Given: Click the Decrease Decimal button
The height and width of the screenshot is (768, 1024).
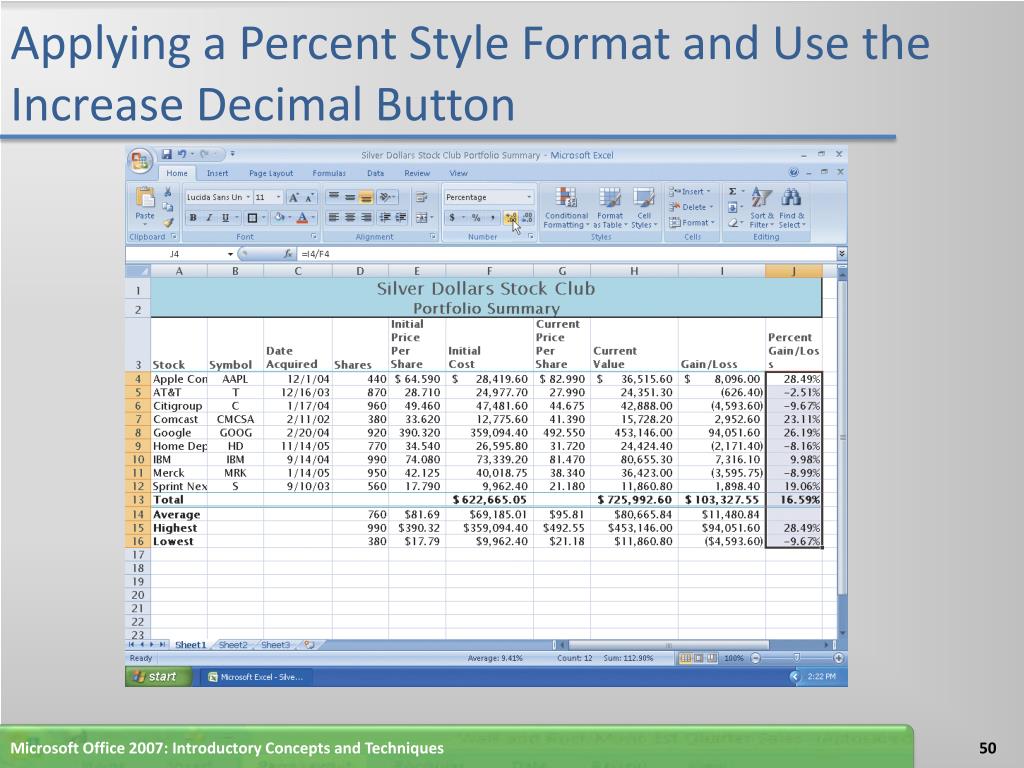Looking at the screenshot, I should click(527, 217).
